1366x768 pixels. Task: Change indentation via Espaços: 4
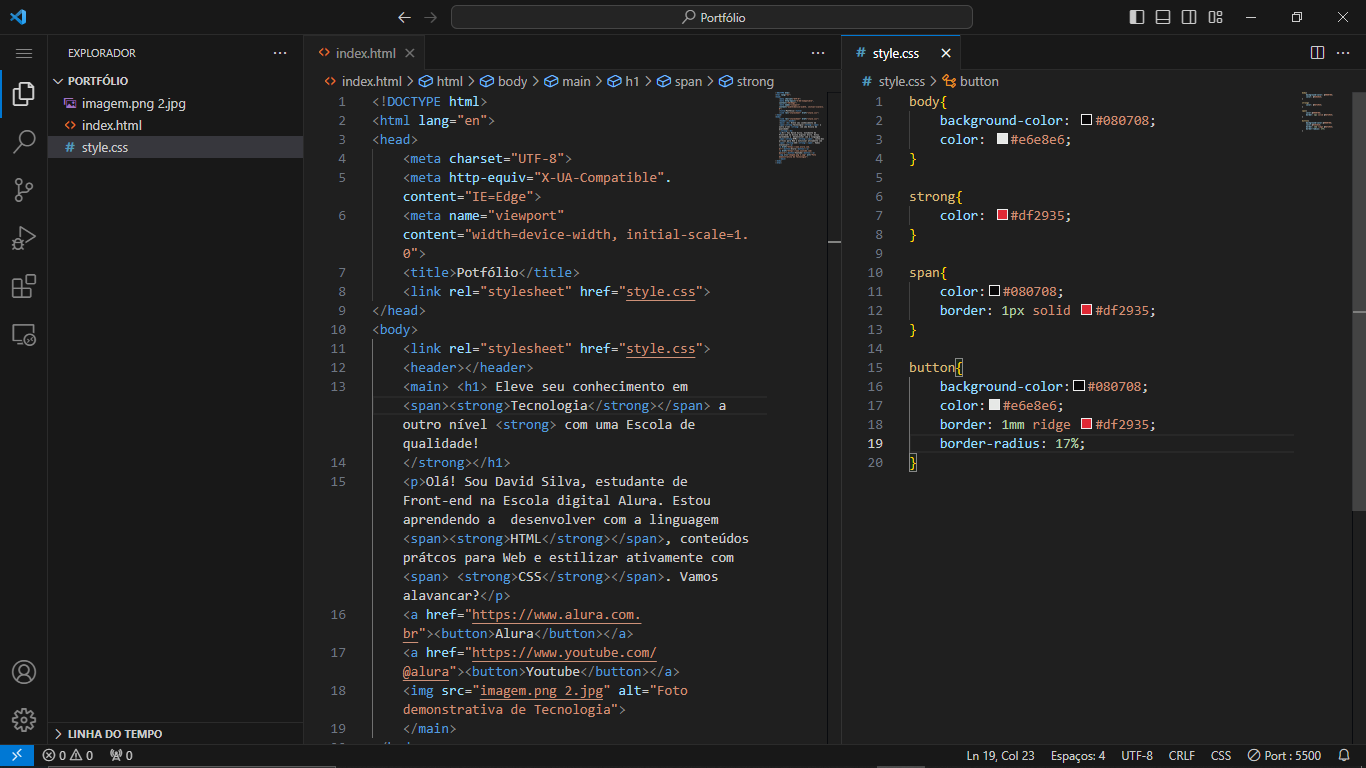tap(1078, 756)
